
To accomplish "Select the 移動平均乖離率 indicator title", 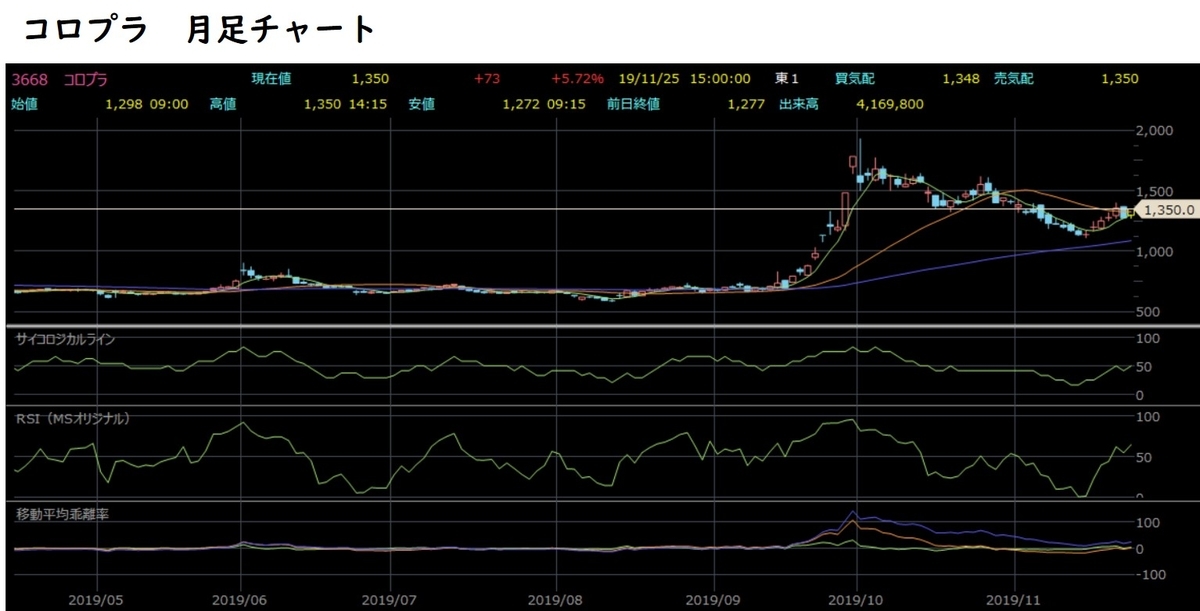I will tap(62, 514).
